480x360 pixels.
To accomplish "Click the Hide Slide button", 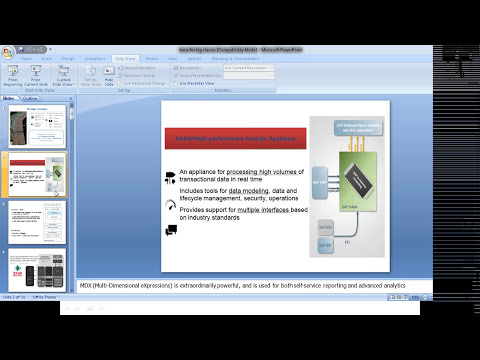I will tap(109, 76).
